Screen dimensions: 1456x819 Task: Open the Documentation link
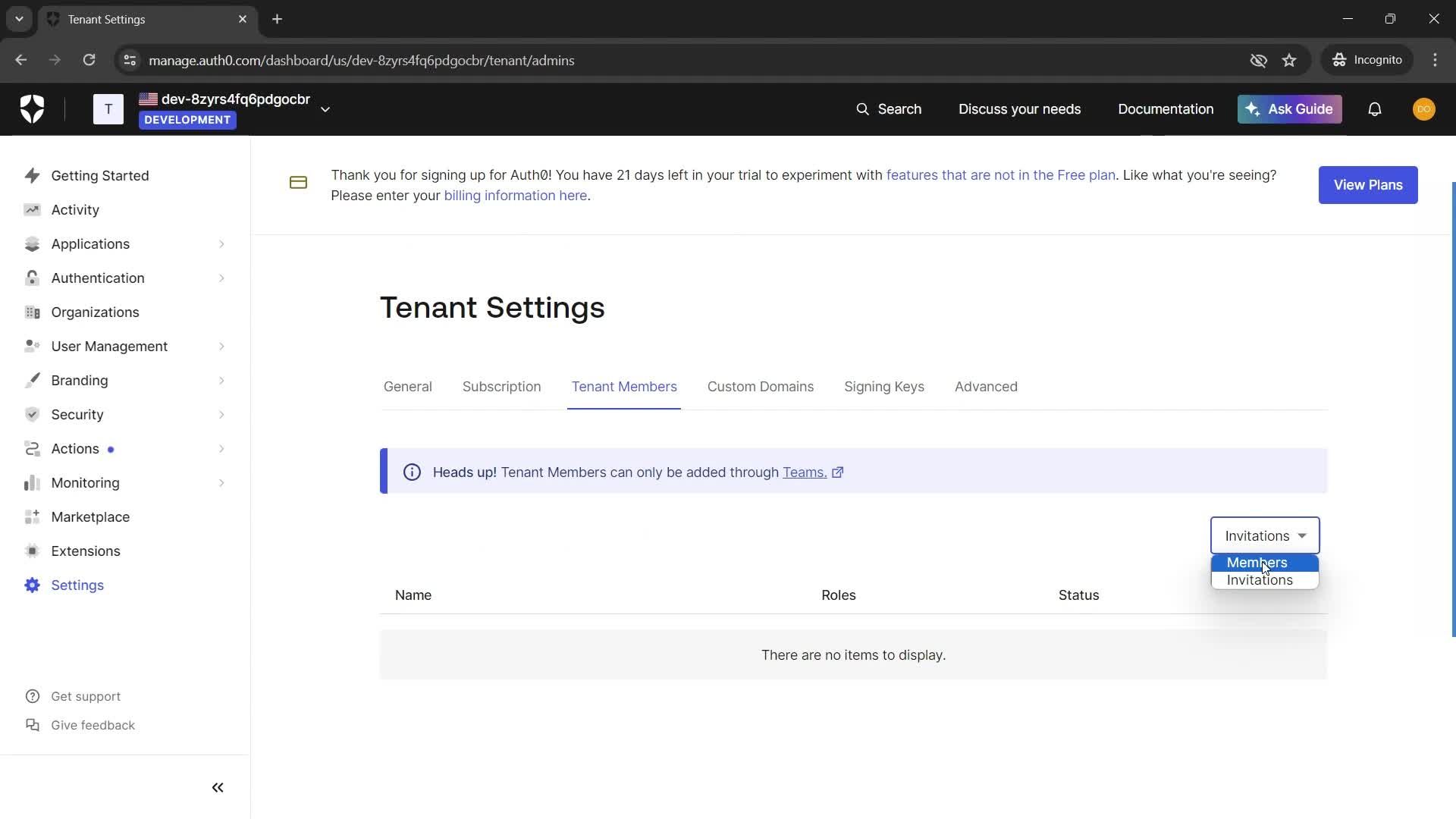click(x=1166, y=109)
